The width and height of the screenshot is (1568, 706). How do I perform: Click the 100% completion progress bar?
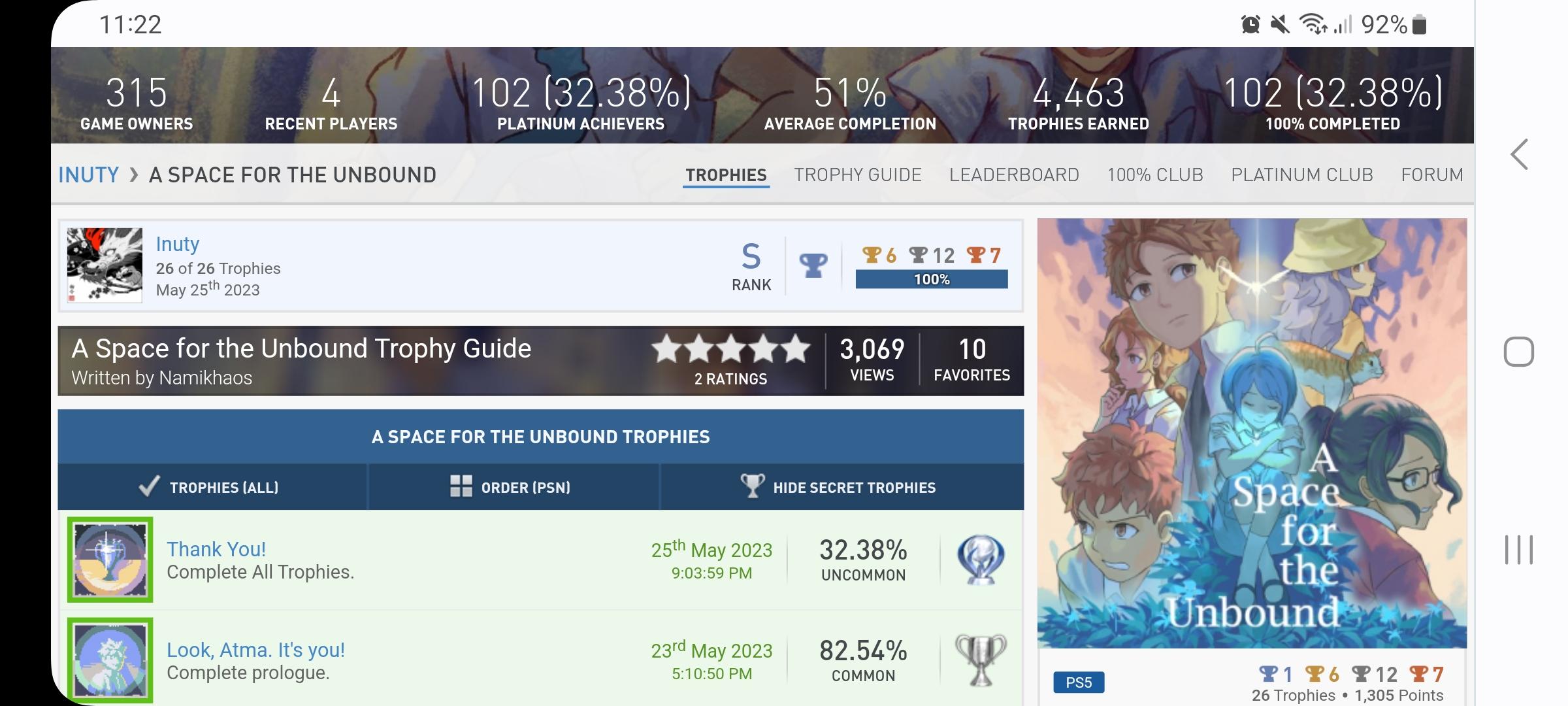tap(932, 279)
